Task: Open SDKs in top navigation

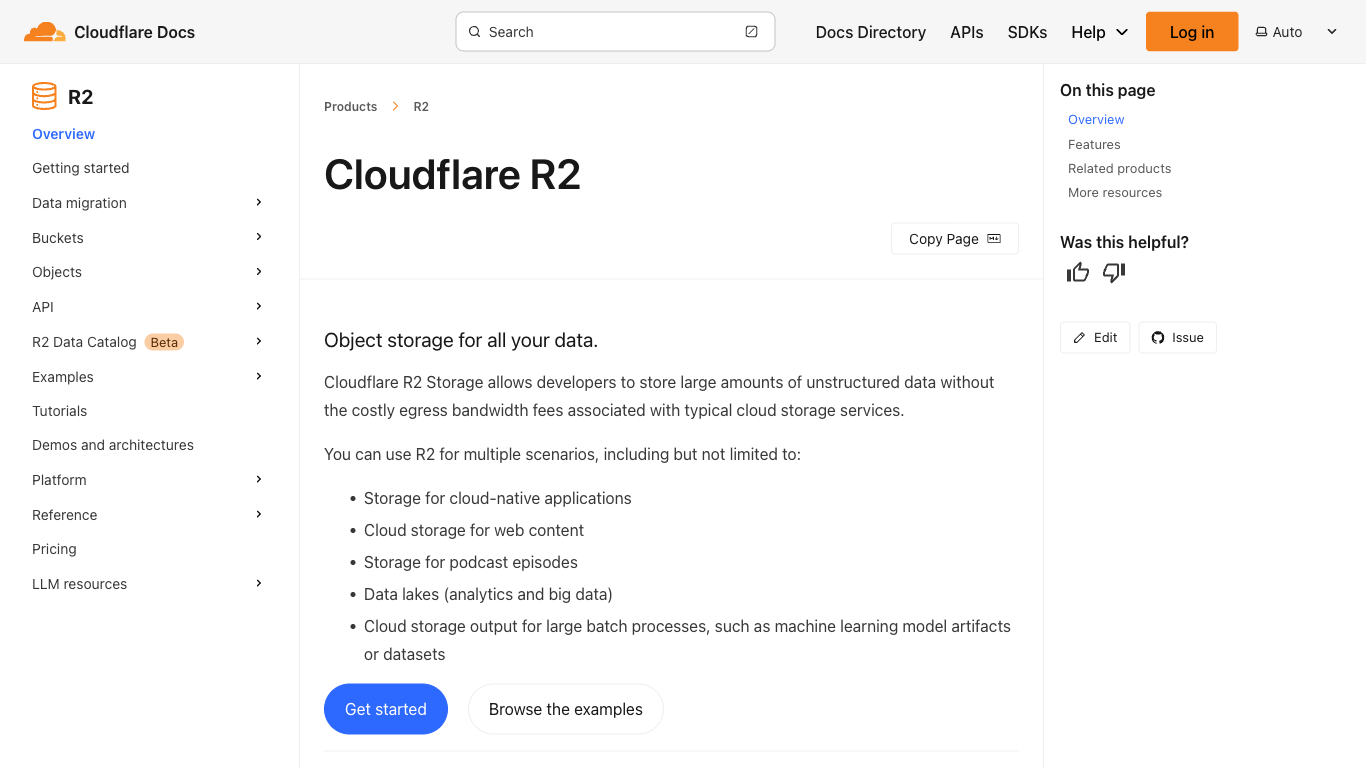Action: (x=1027, y=32)
